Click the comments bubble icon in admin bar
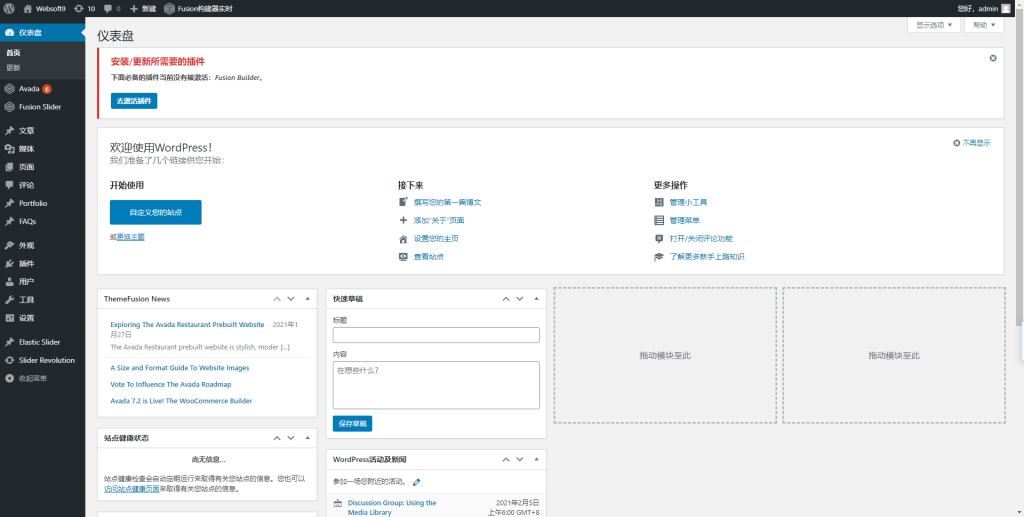The image size is (1024, 517). pos(112,8)
